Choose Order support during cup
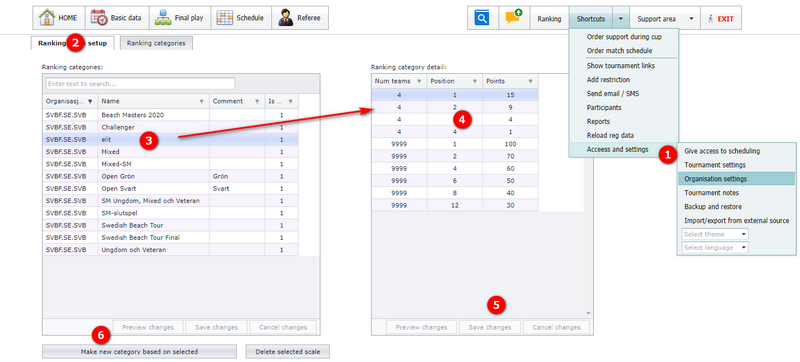This screenshot has width=800, height=362. [624, 37]
